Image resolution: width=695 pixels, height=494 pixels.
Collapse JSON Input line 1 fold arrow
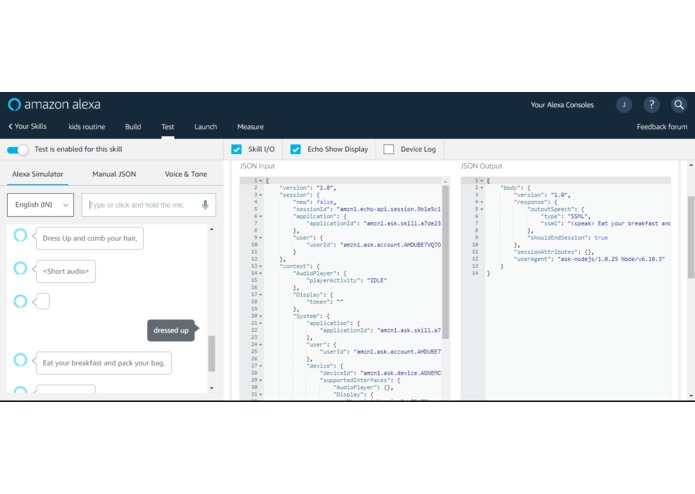click(x=261, y=181)
